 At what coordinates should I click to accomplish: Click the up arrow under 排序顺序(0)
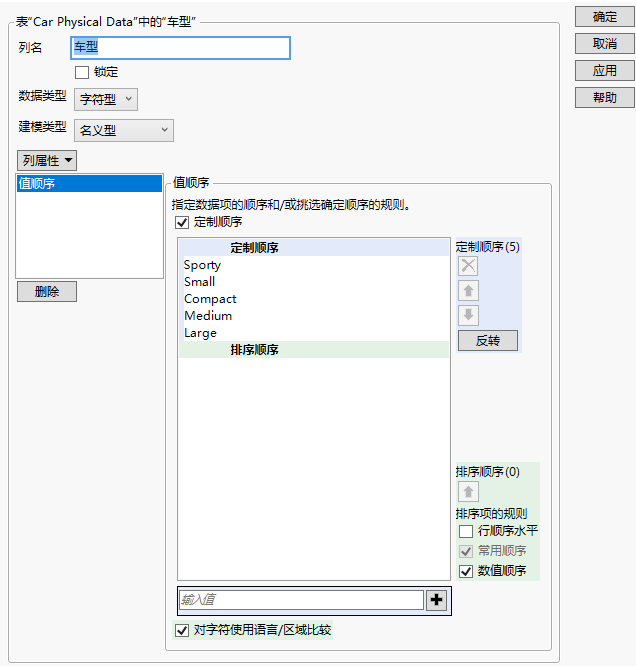point(468,492)
